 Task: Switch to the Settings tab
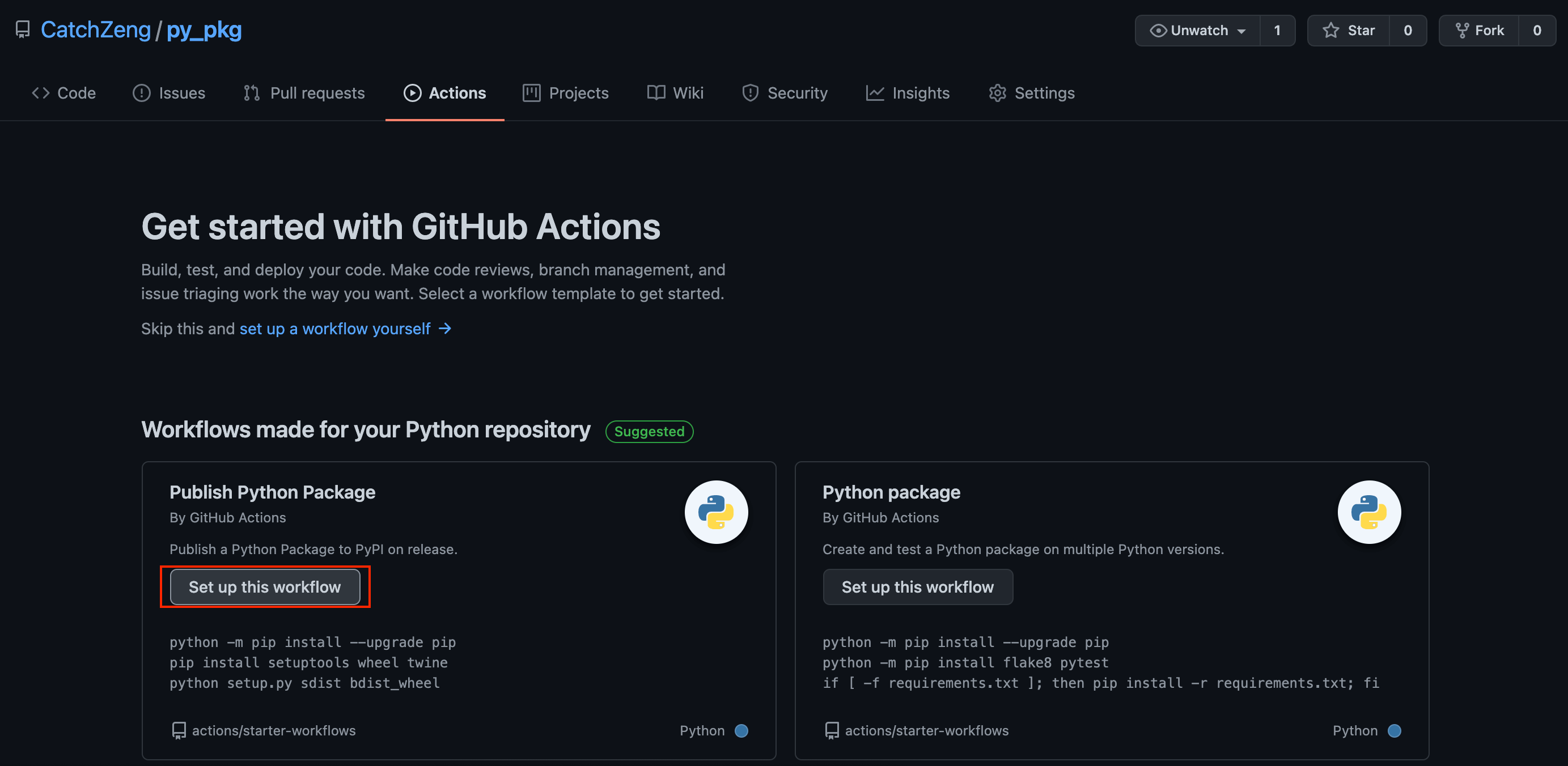(1032, 93)
